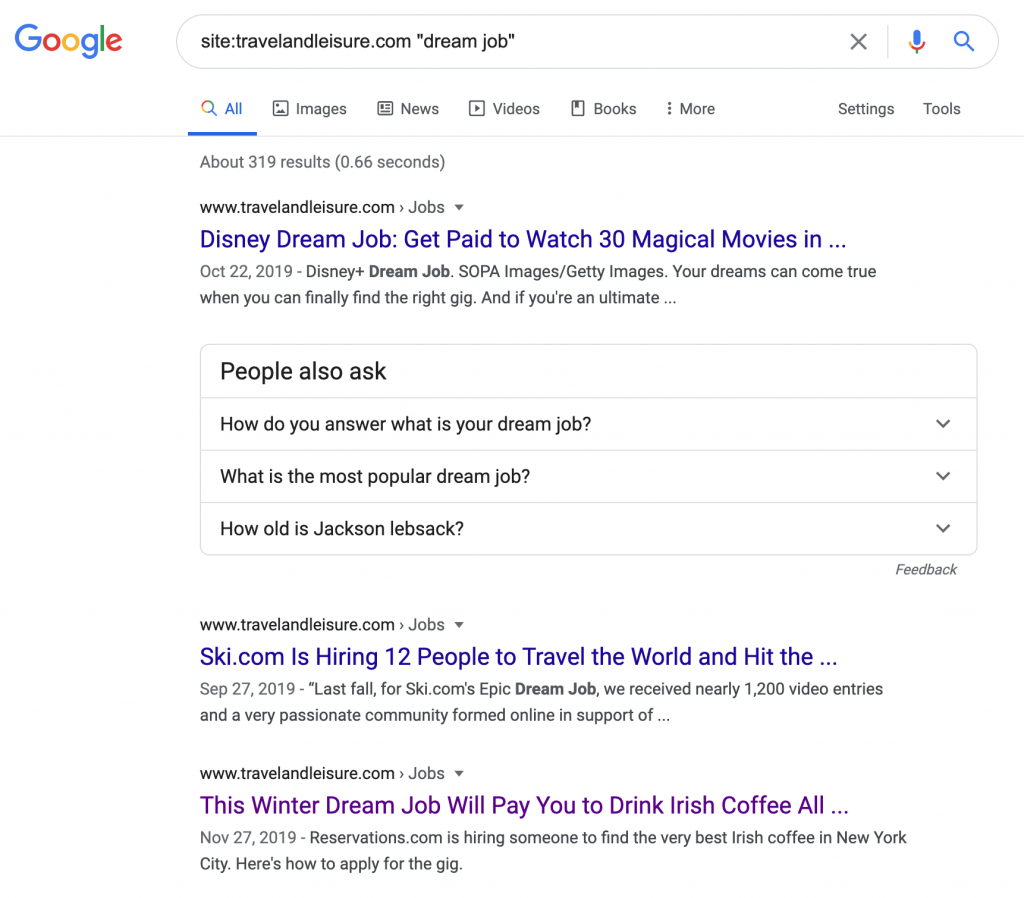Switch to the Images tab
The height and width of the screenshot is (898, 1024).
[310, 109]
